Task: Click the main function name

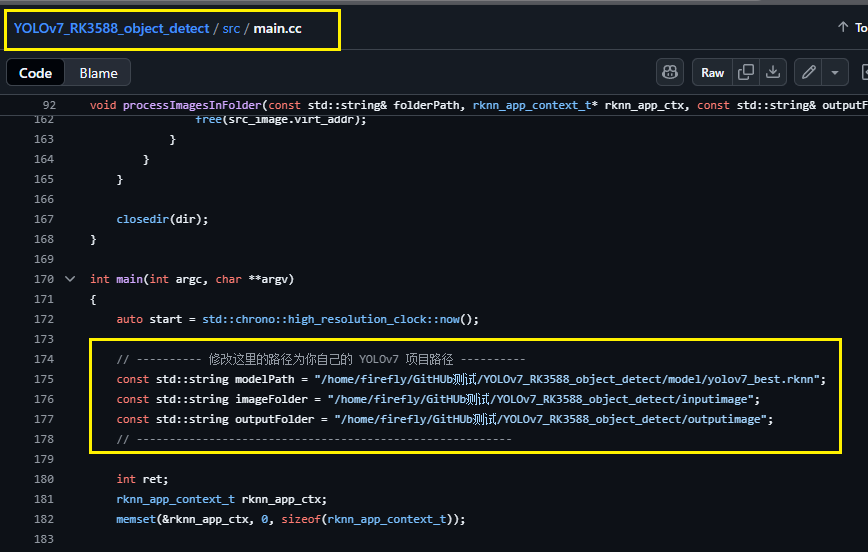Action: coord(130,279)
